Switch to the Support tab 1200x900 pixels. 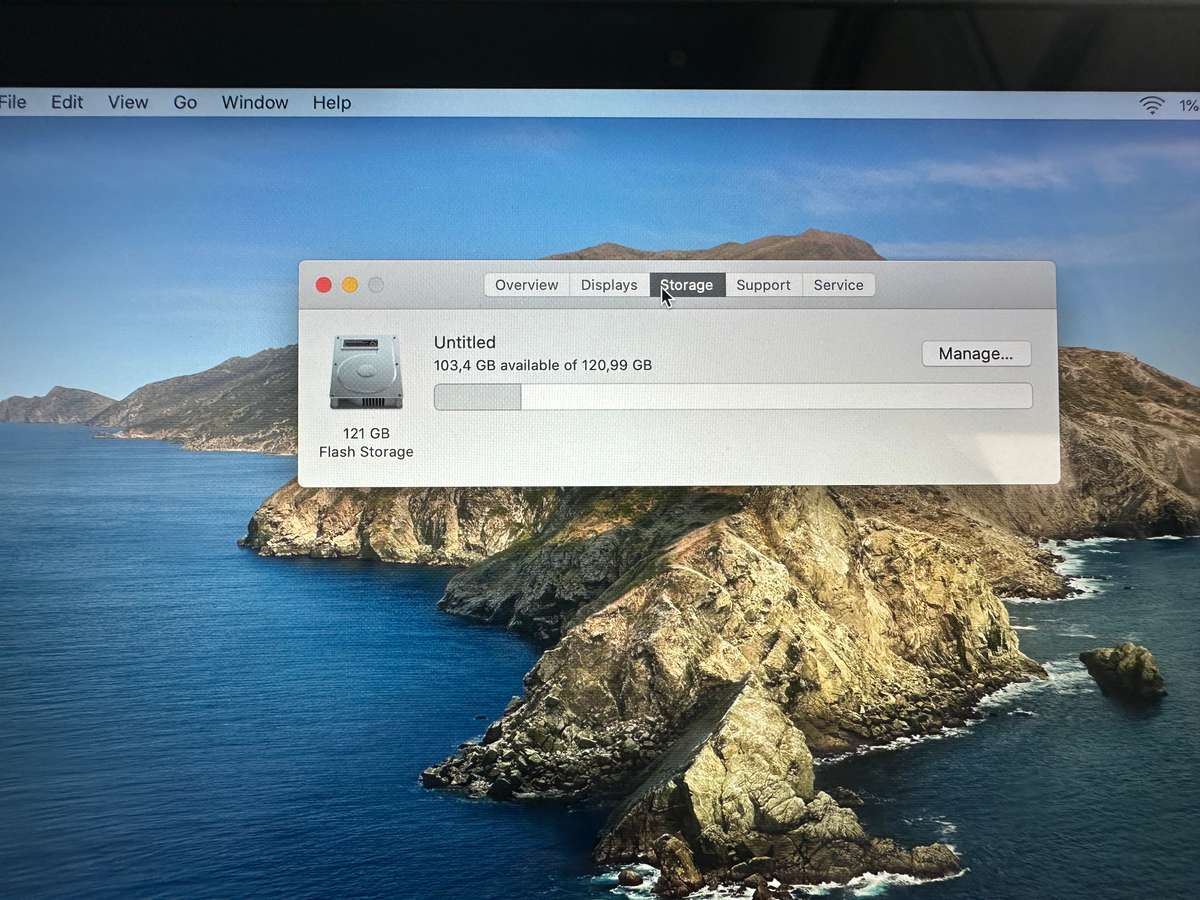(763, 285)
